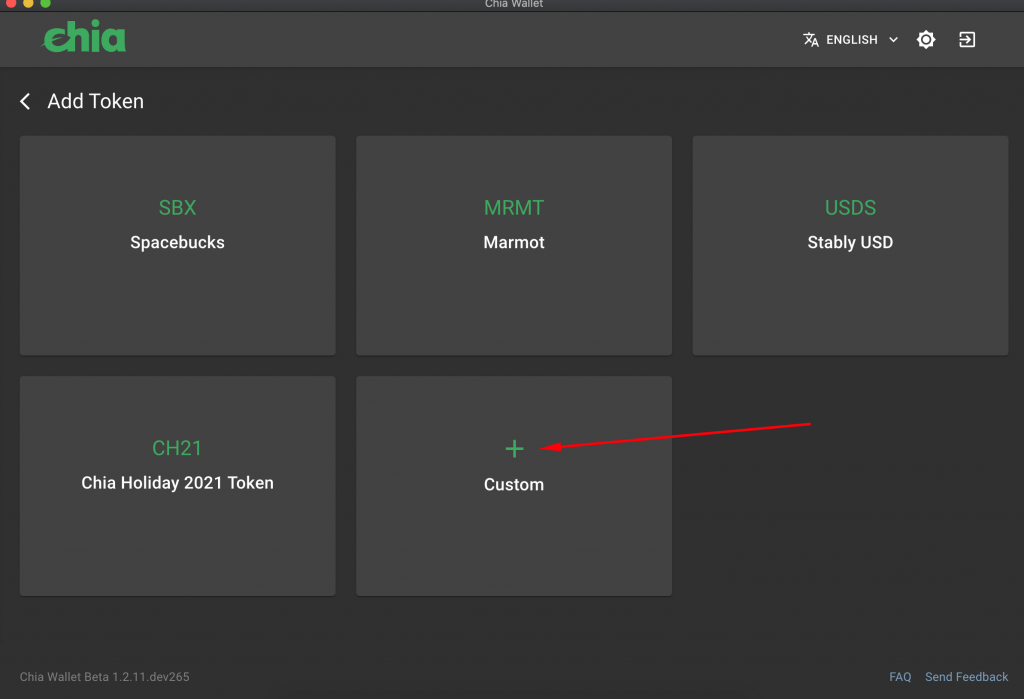1024x699 pixels.
Task: Go back using the arrow beside Add Token
Action: (25, 101)
